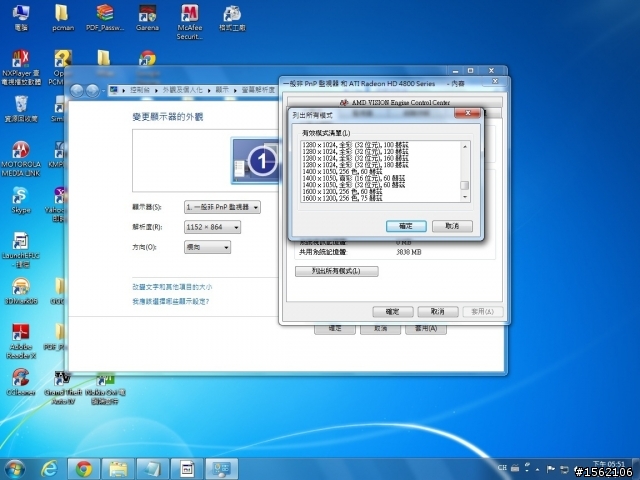Click 顯示 in the address breadcrumb
The image size is (640, 480).
[222, 90]
